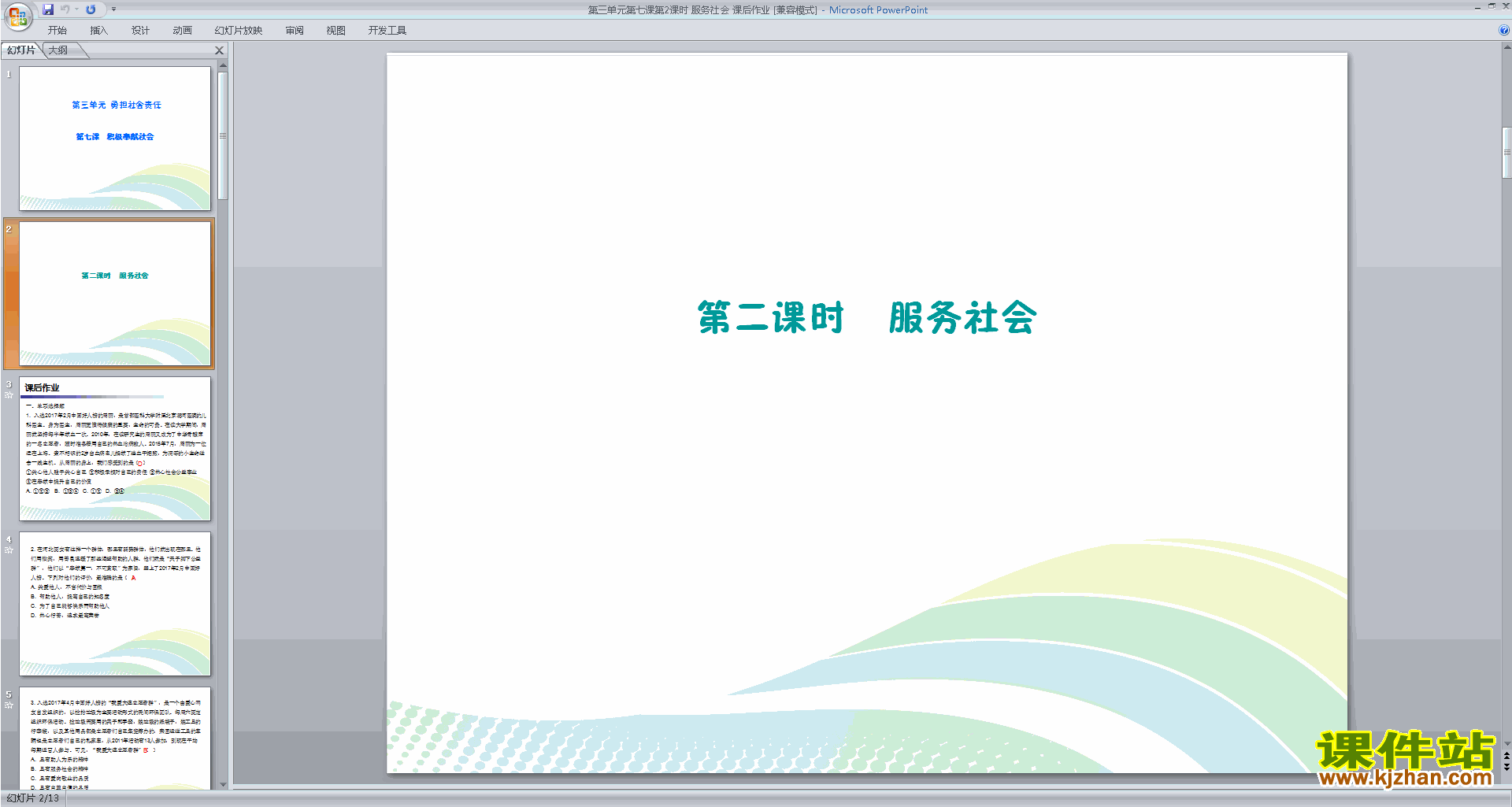Click the slide title 第二课时 服务社会

(x=867, y=318)
